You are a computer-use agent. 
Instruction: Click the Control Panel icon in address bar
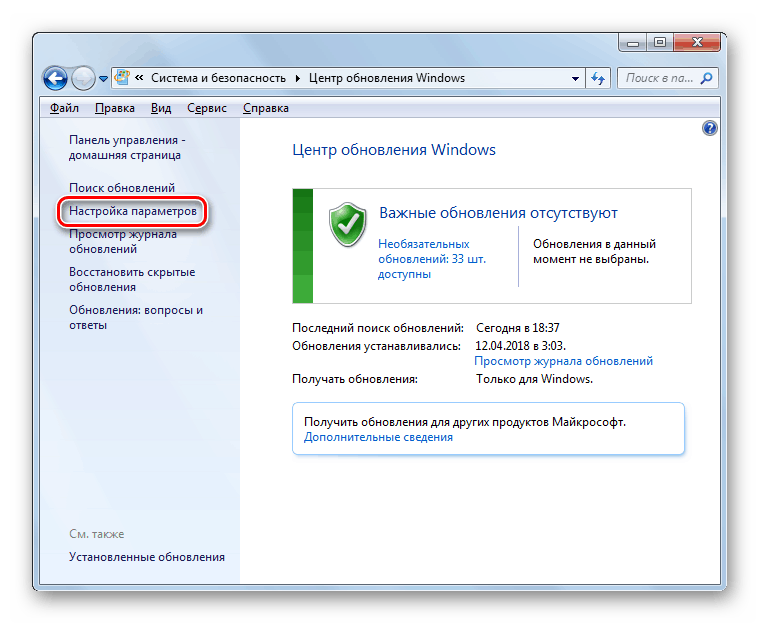[x=123, y=78]
